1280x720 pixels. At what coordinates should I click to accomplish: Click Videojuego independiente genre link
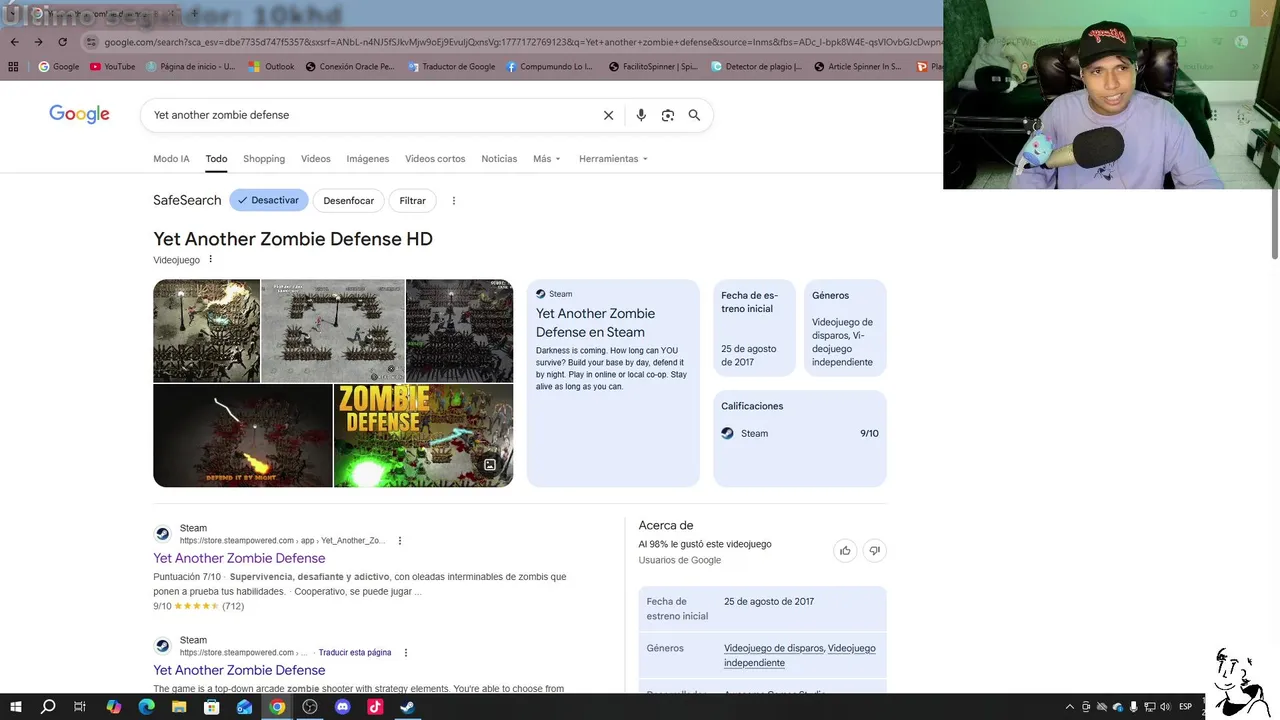tap(800, 655)
